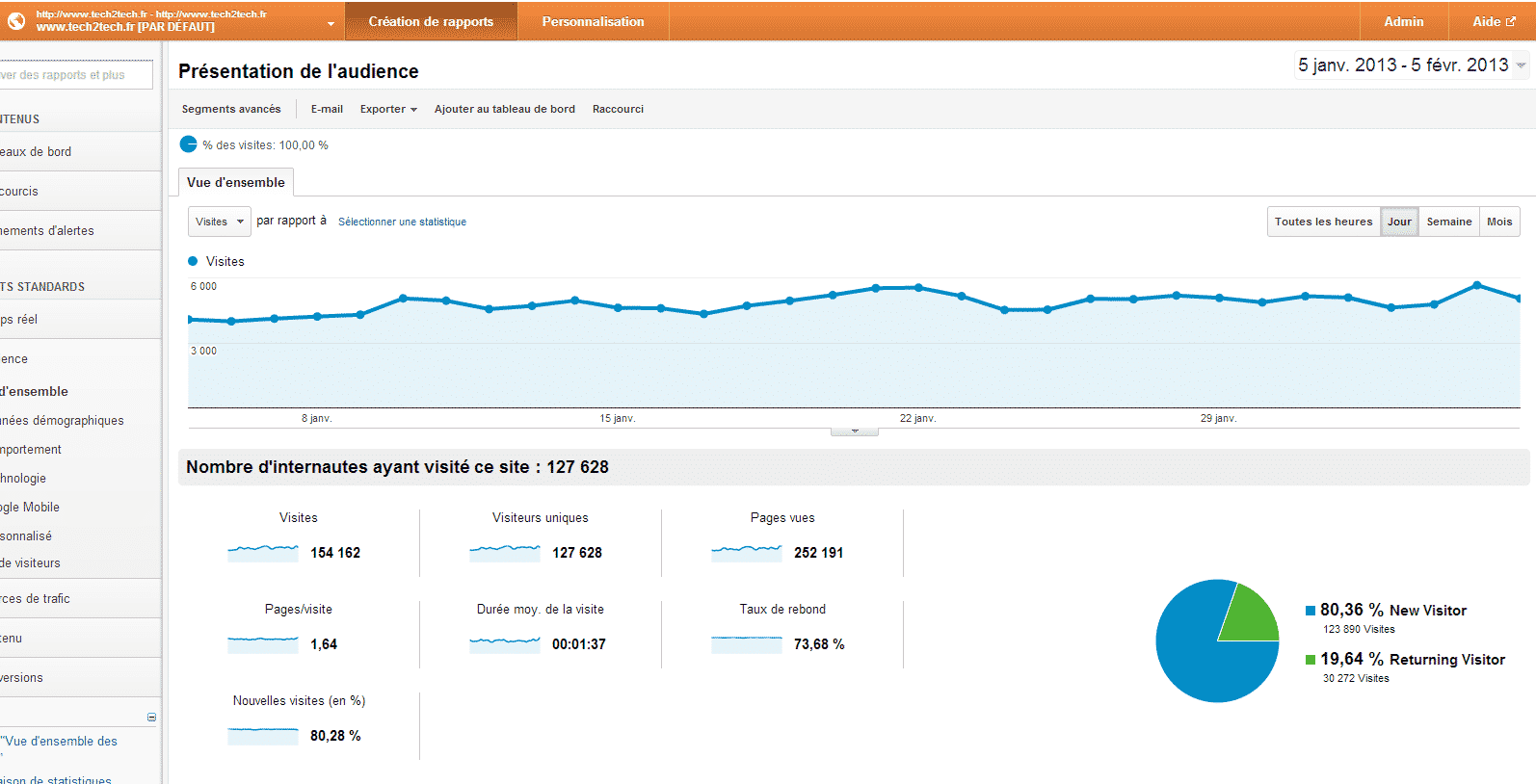The height and width of the screenshot is (784, 1536).
Task: Click Sélectionner une statistique link
Action: click(x=402, y=222)
